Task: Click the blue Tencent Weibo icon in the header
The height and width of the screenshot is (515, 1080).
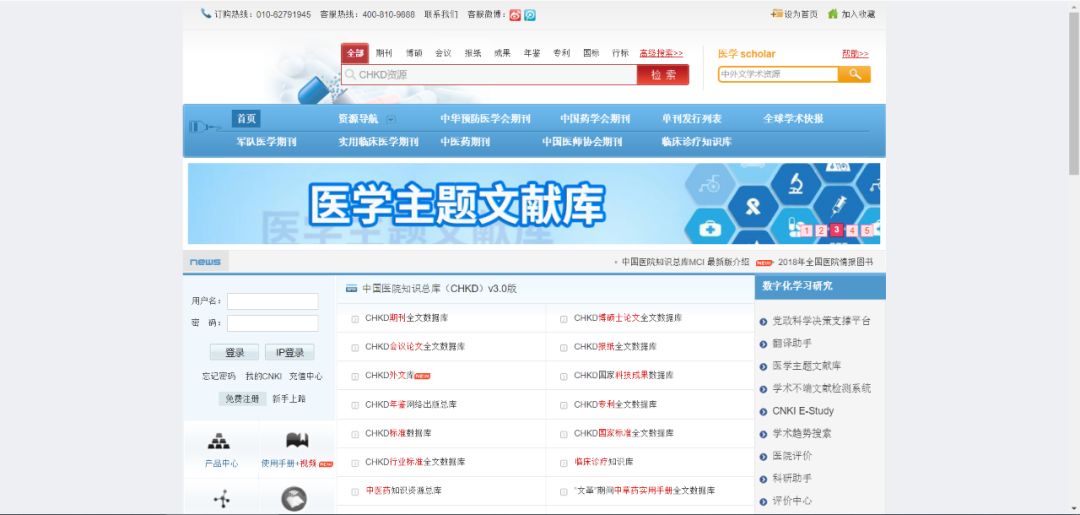Action: [530, 14]
